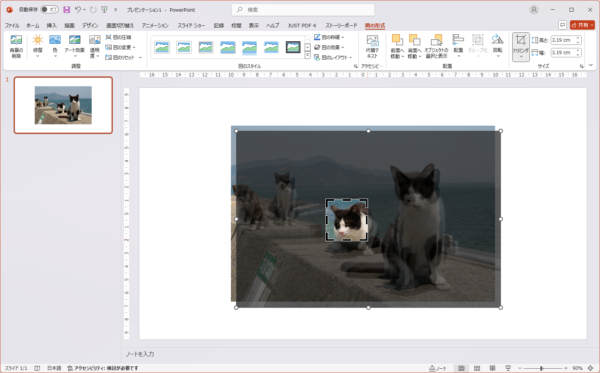
Task: Click the アクセシビリティ status bar message
Action: pos(103,368)
